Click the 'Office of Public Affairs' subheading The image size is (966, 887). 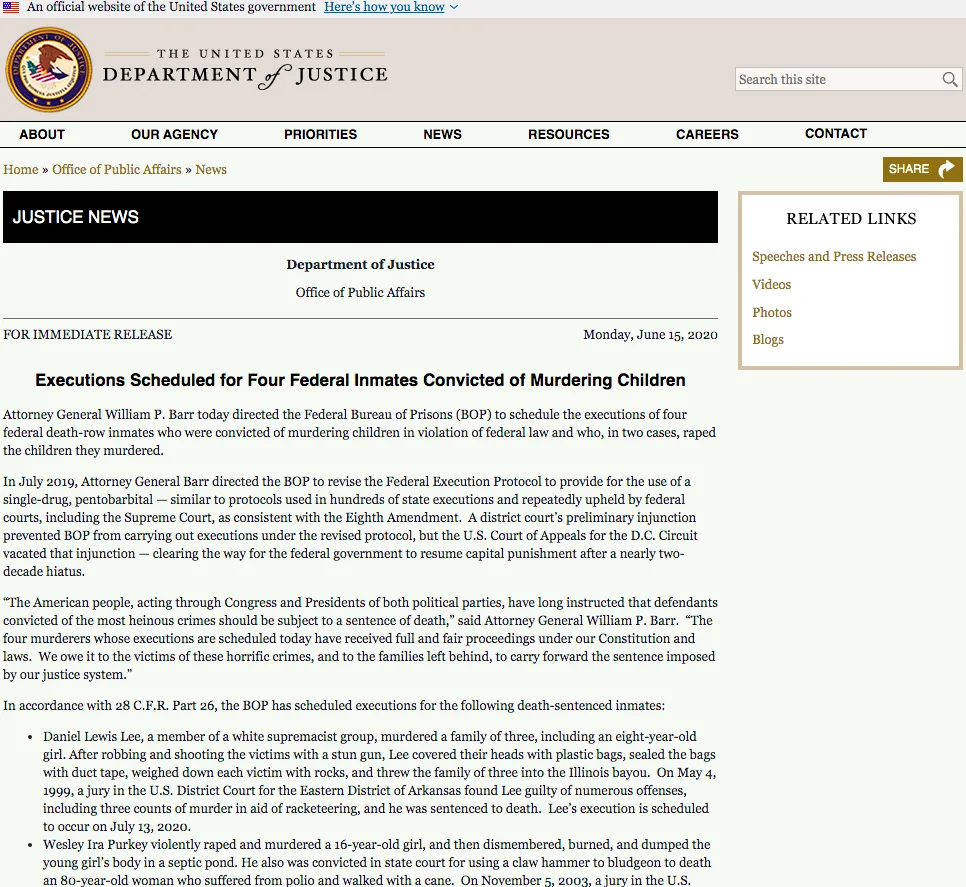coord(360,293)
